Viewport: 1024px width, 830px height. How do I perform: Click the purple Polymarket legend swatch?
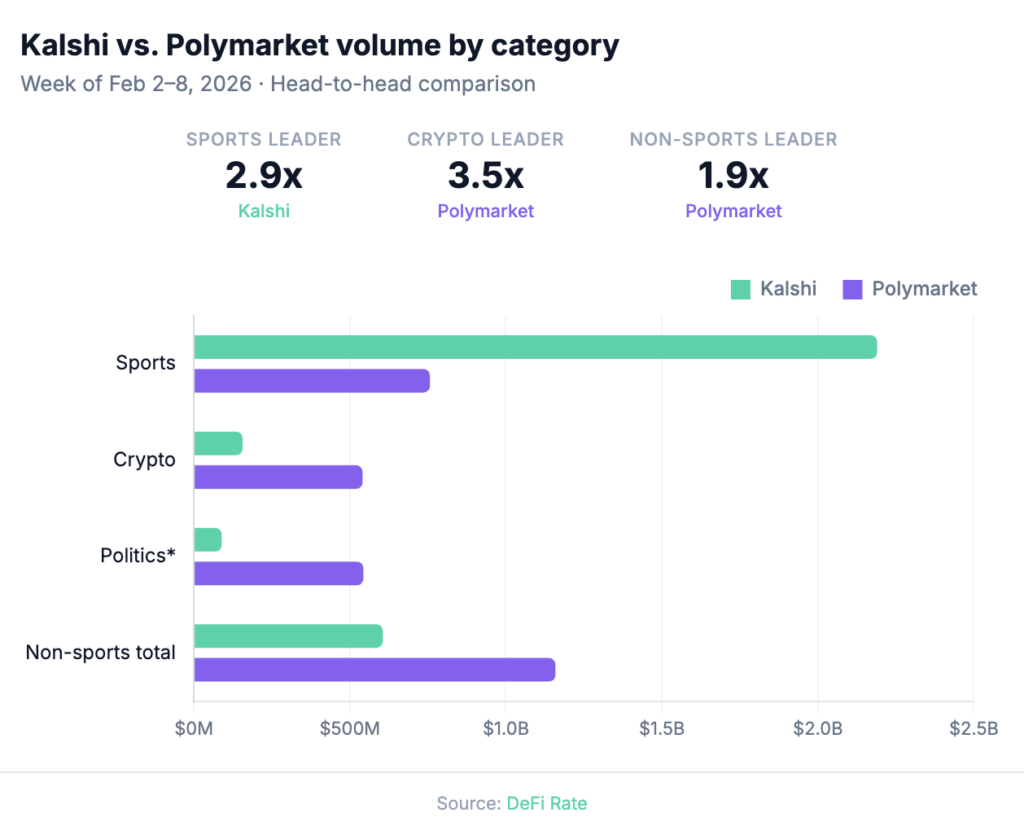pyautogui.click(x=853, y=290)
